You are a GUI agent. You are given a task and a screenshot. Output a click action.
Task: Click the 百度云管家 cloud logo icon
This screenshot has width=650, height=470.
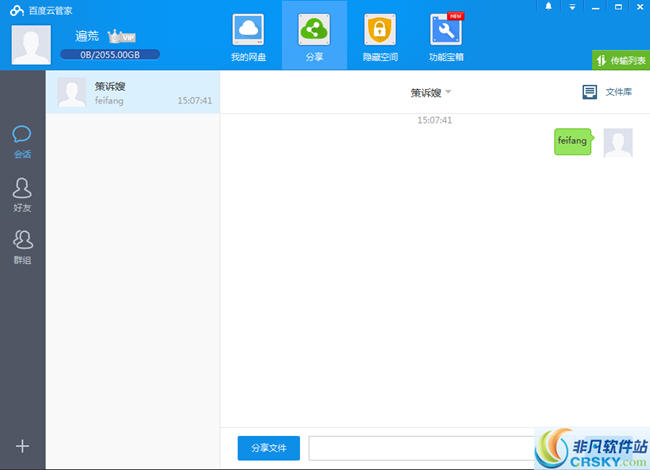[17, 10]
